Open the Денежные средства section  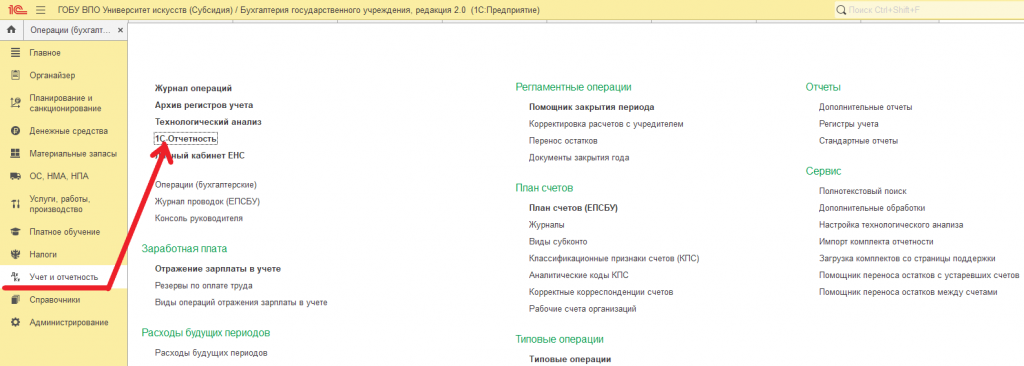click(69, 131)
